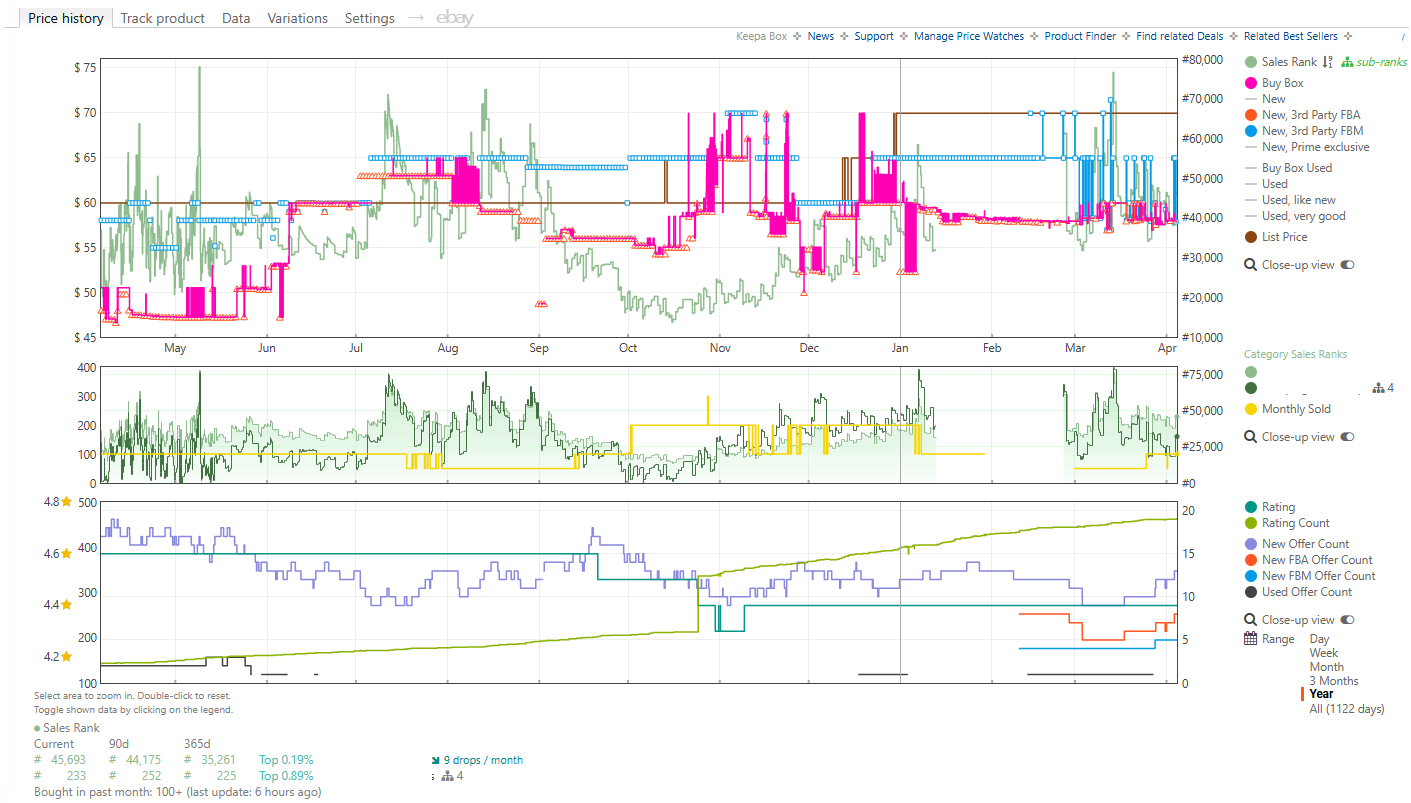Set the range to All (1122 days)

pos(1347,709)
